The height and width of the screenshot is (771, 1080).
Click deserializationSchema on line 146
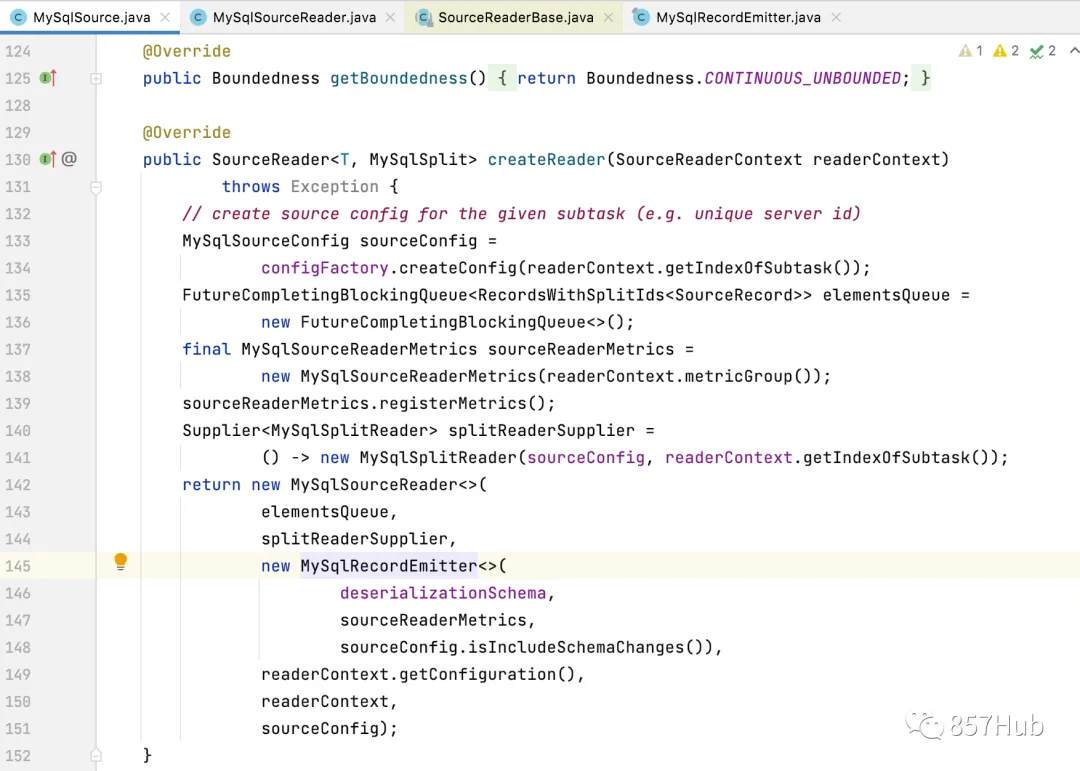(x=443, y=593)
